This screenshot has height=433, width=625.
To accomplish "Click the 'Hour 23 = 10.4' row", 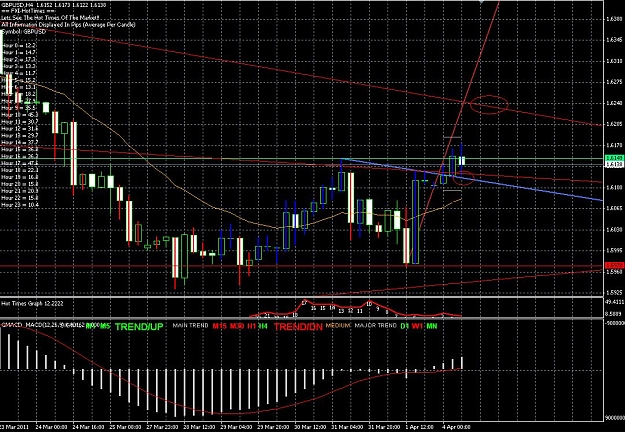I will [x=20, y=205].
